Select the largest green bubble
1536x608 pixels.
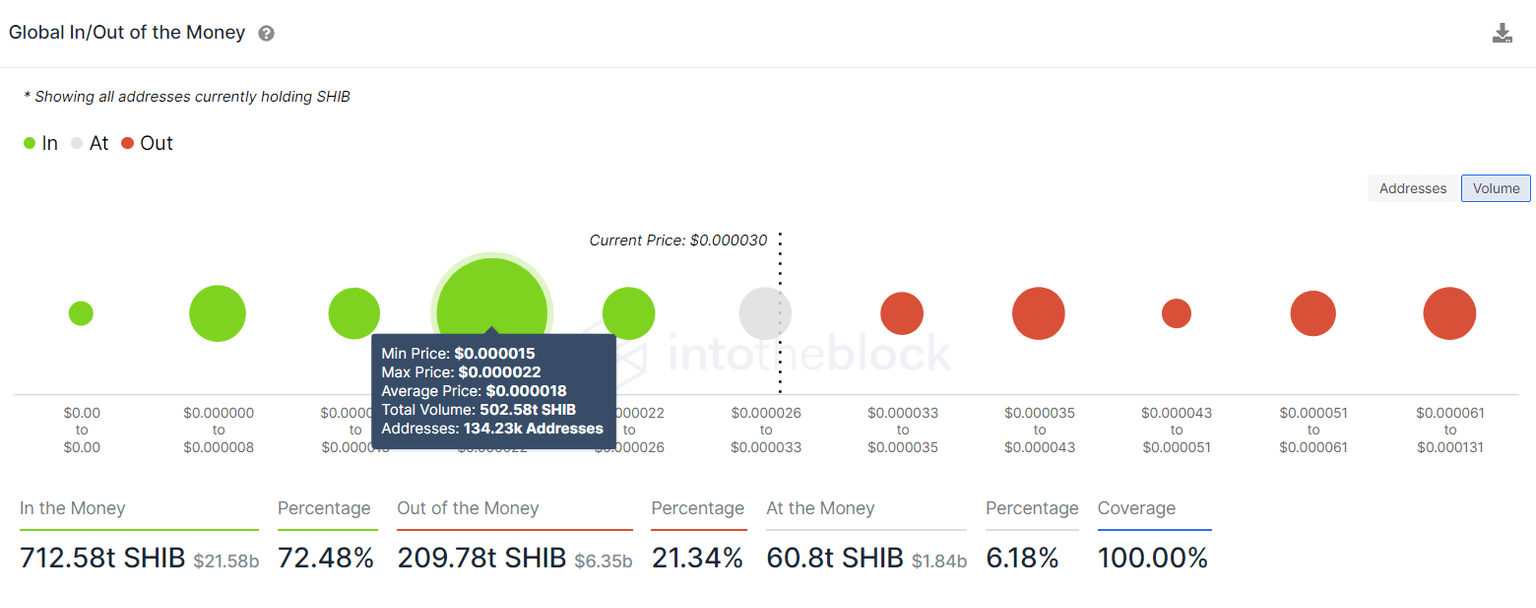tap(492, 298)
